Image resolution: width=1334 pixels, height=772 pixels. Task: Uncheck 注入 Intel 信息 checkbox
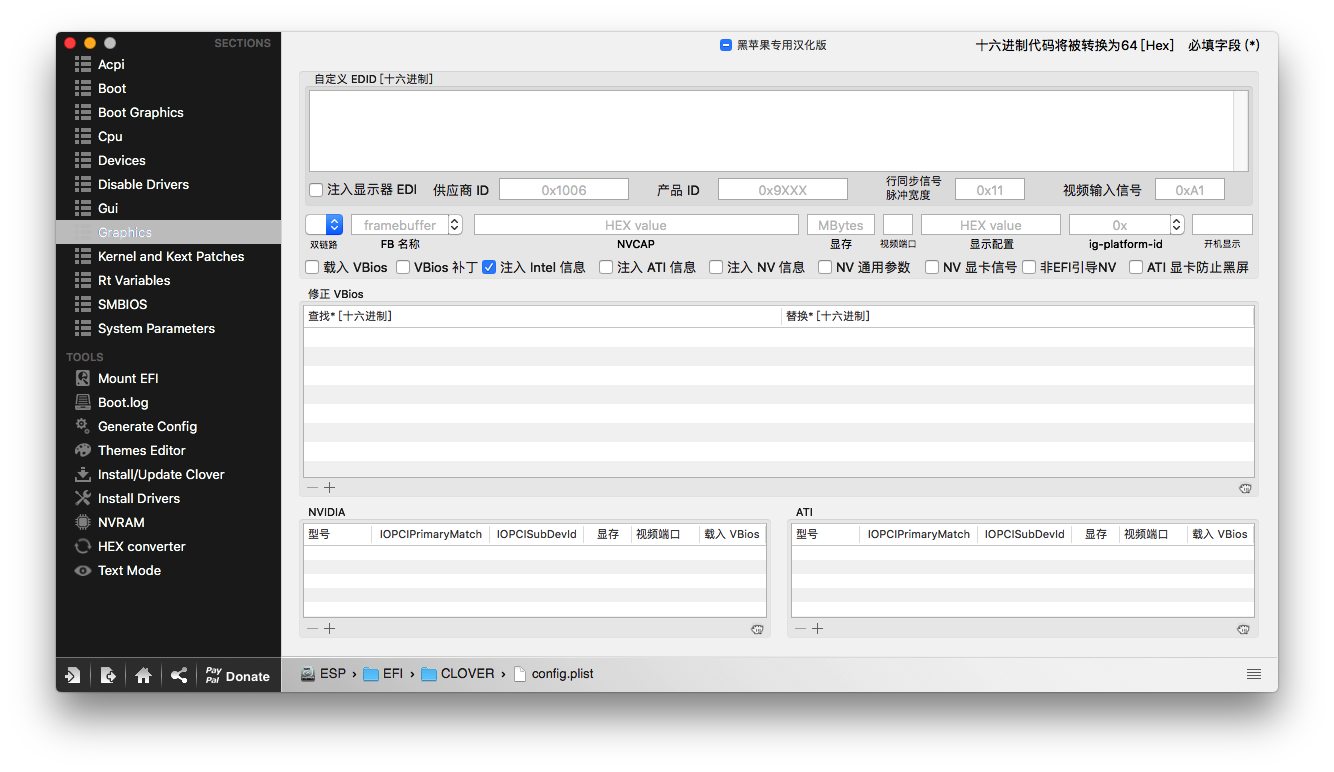(489, 267)
